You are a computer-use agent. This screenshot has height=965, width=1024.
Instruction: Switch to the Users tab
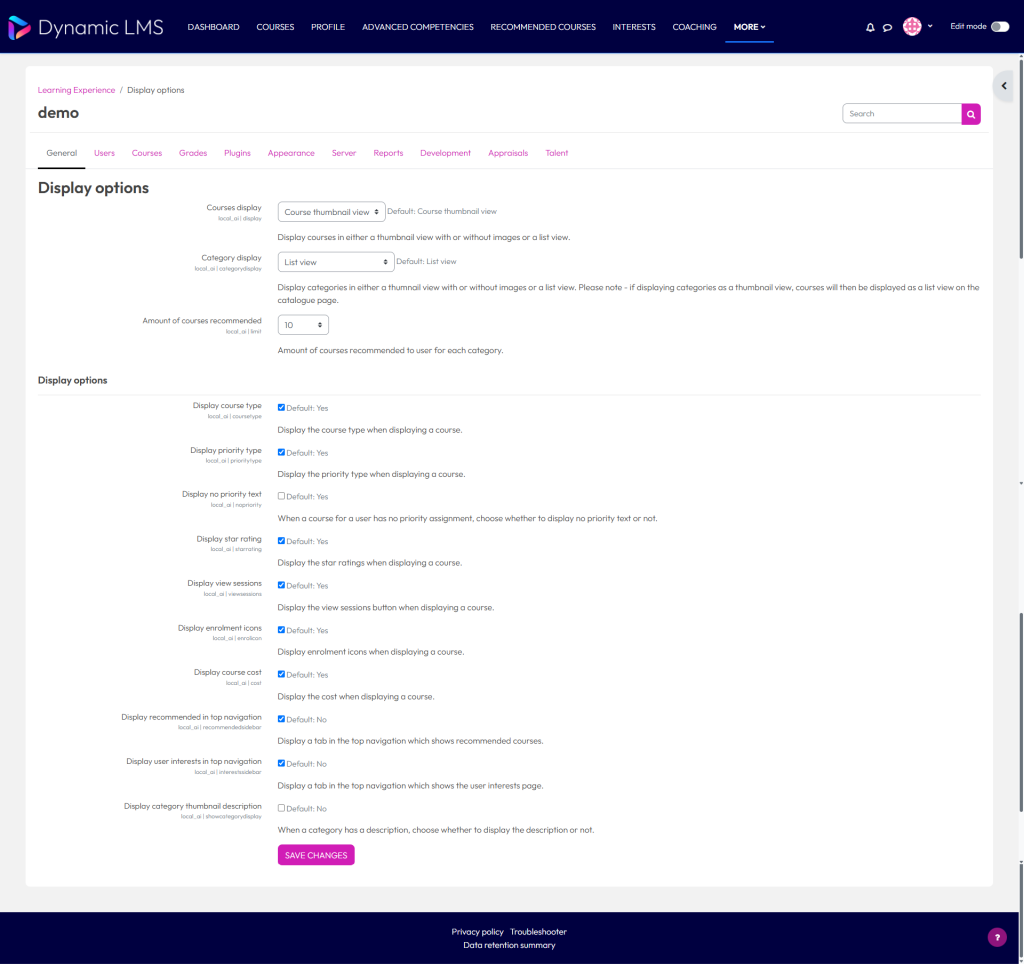pyautogui.click(x=104, y=153)
